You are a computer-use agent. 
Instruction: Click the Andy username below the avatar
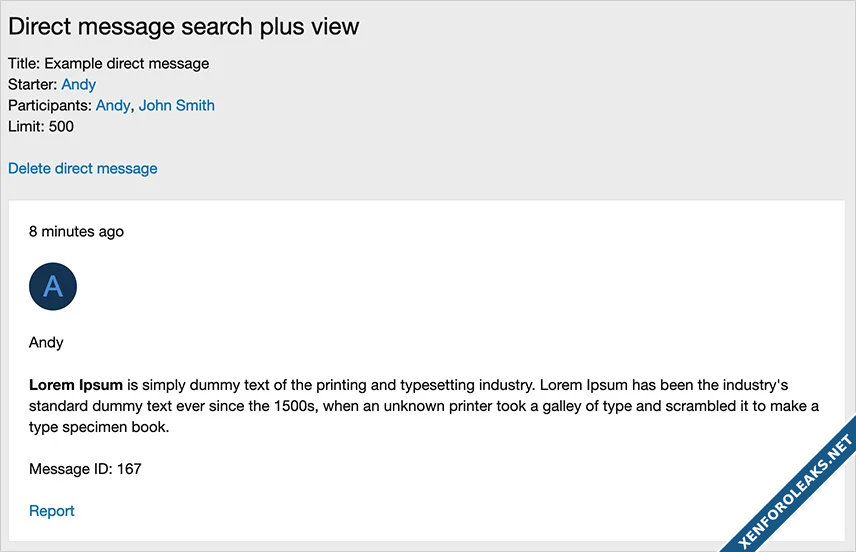[x=46, y=342]
